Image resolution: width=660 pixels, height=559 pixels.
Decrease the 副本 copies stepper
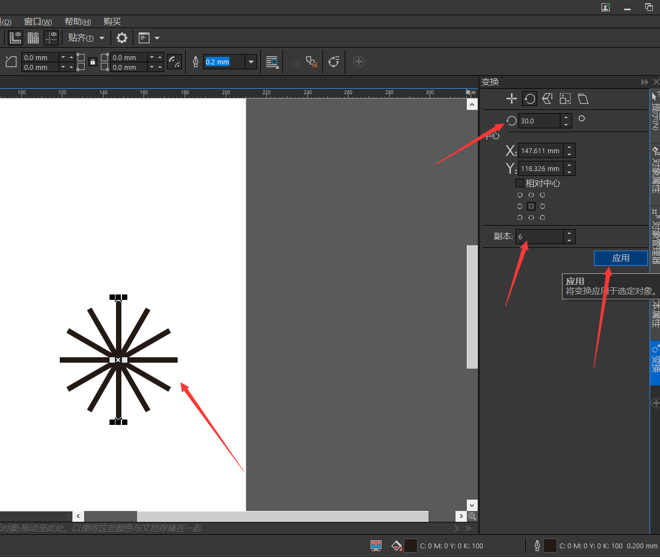click(569, 240)
